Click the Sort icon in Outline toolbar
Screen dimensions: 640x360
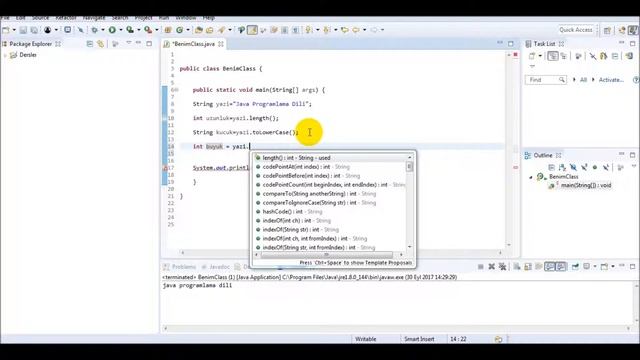click(x=562, y=167)
